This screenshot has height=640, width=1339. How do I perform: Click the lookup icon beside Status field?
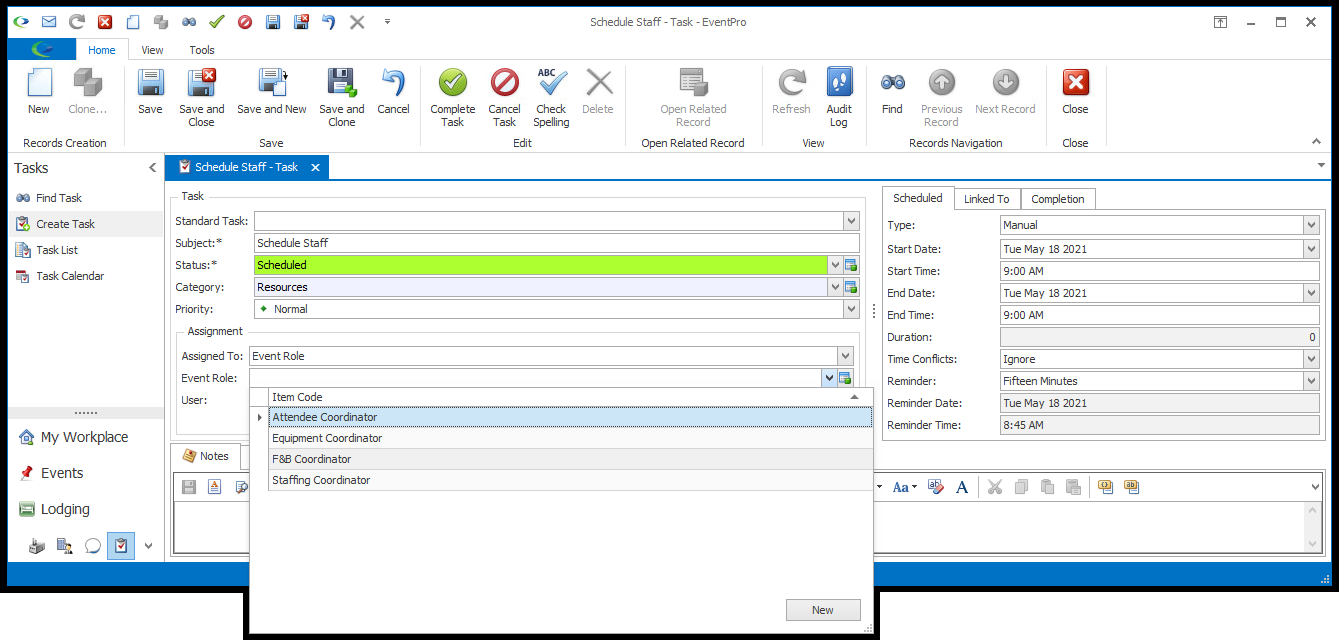pos(851,265)
